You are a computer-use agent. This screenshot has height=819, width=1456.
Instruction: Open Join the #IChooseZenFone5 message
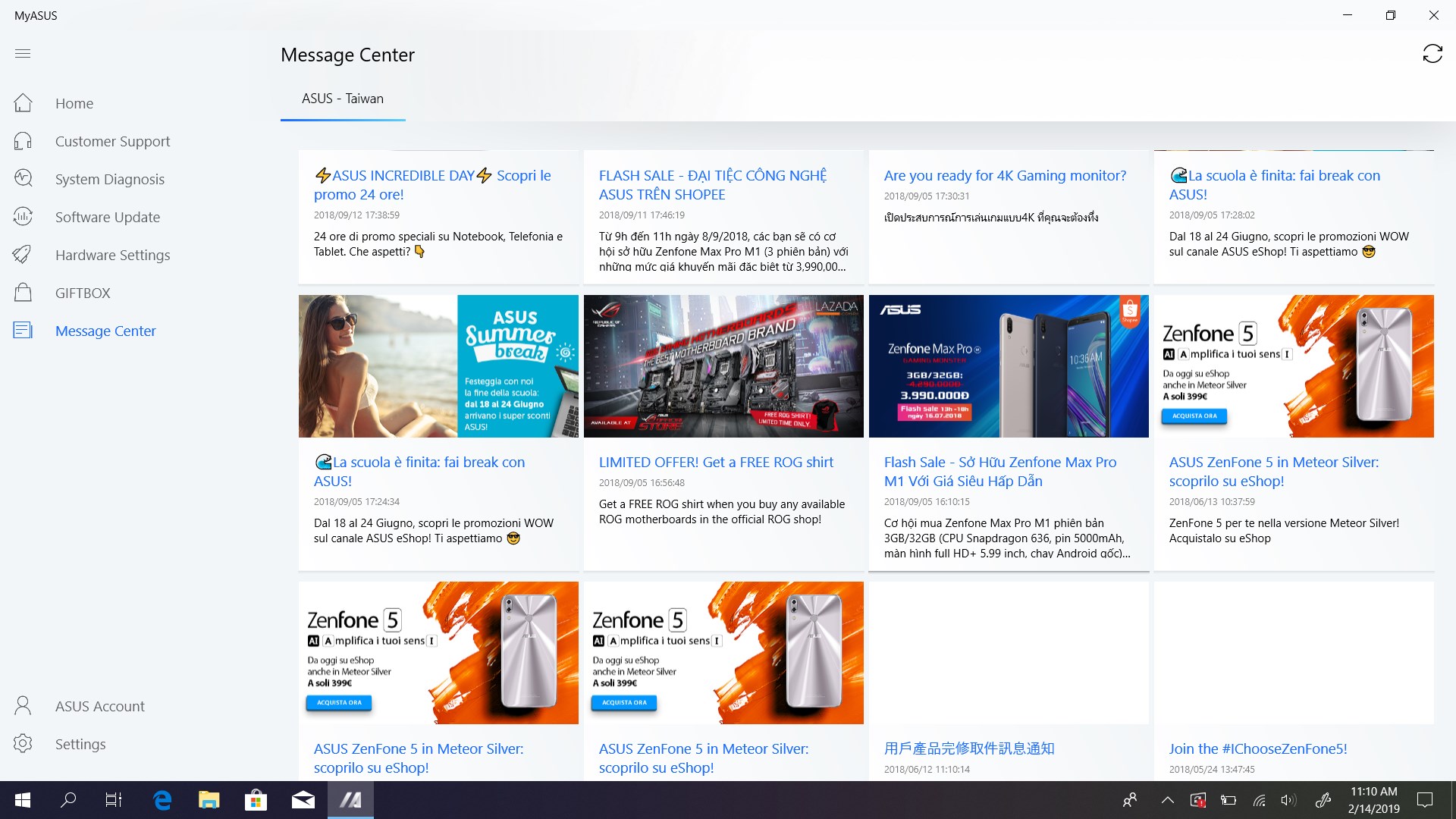tap(1257, 748)
